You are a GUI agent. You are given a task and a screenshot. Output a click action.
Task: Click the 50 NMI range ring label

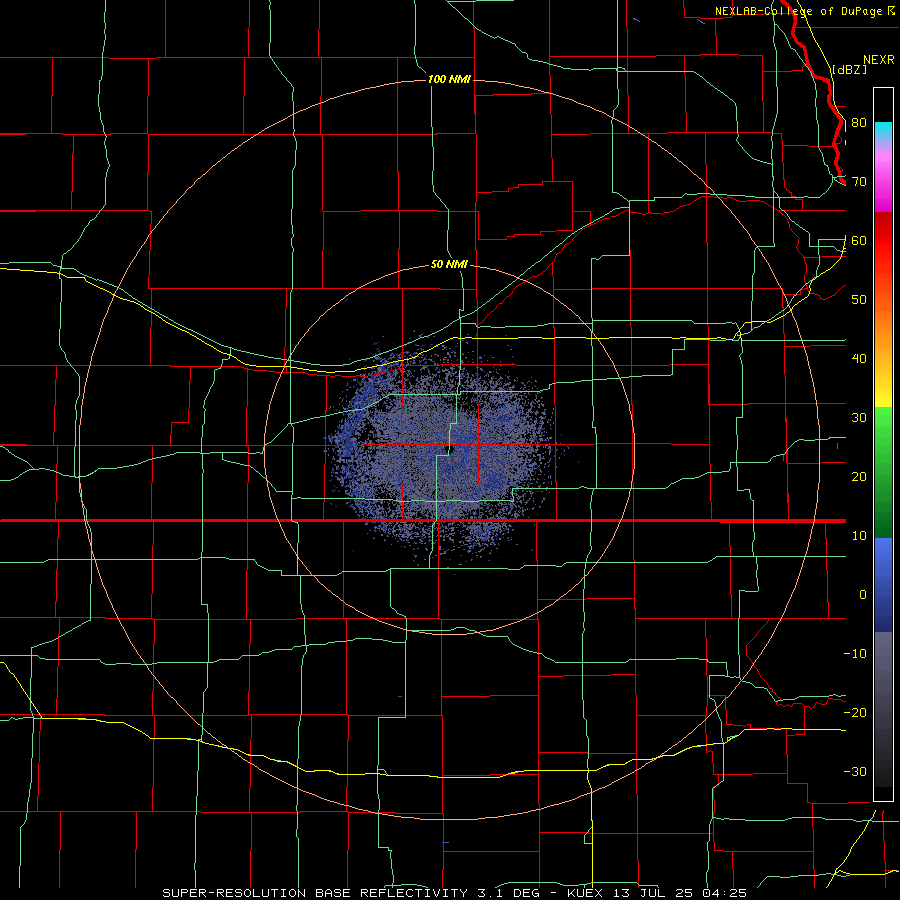point(449,264)
